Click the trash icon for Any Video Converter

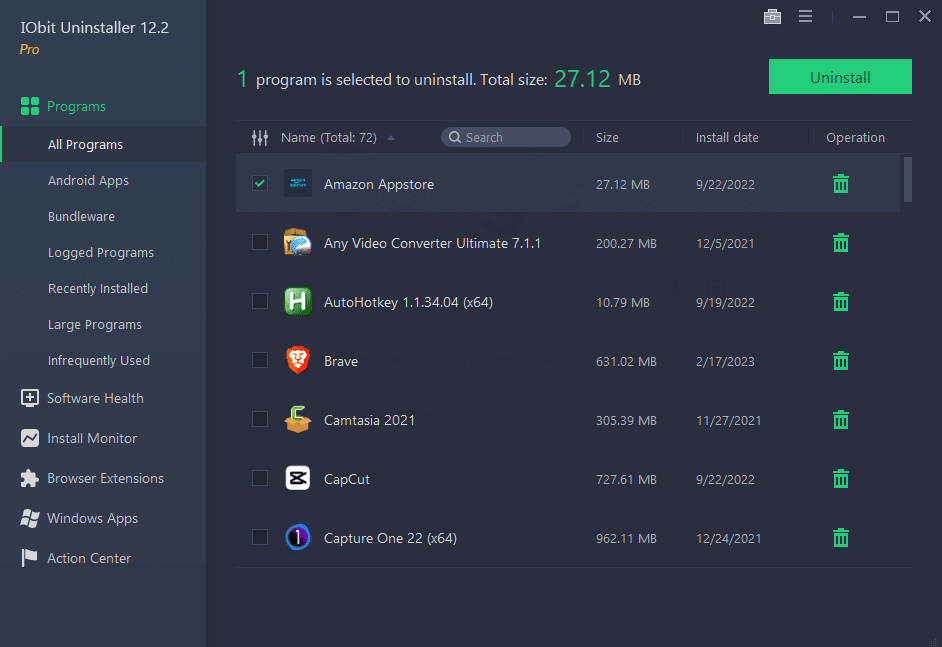click(x=840, y=243)
